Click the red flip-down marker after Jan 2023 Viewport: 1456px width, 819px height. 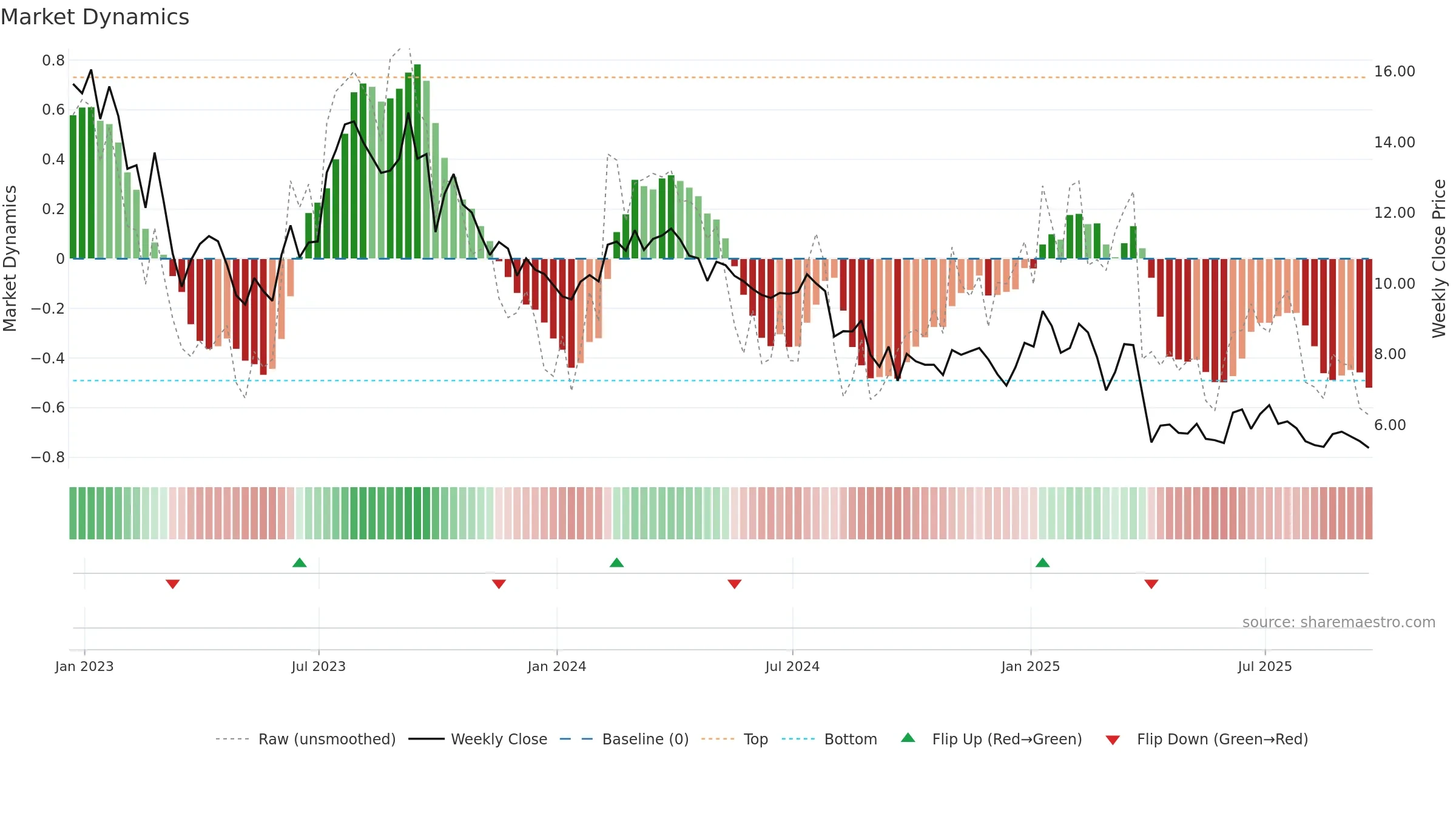pos(173,584)
